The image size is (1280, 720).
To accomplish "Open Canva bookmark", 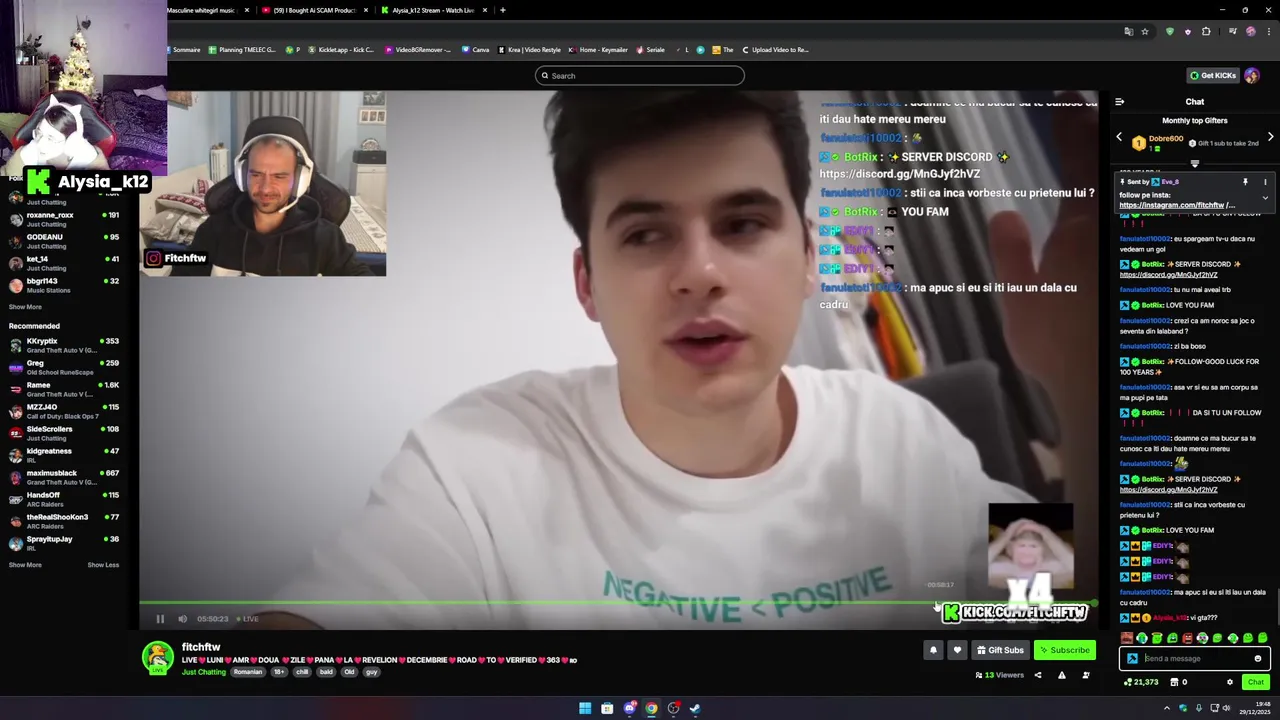I will (x=475, y=49).
